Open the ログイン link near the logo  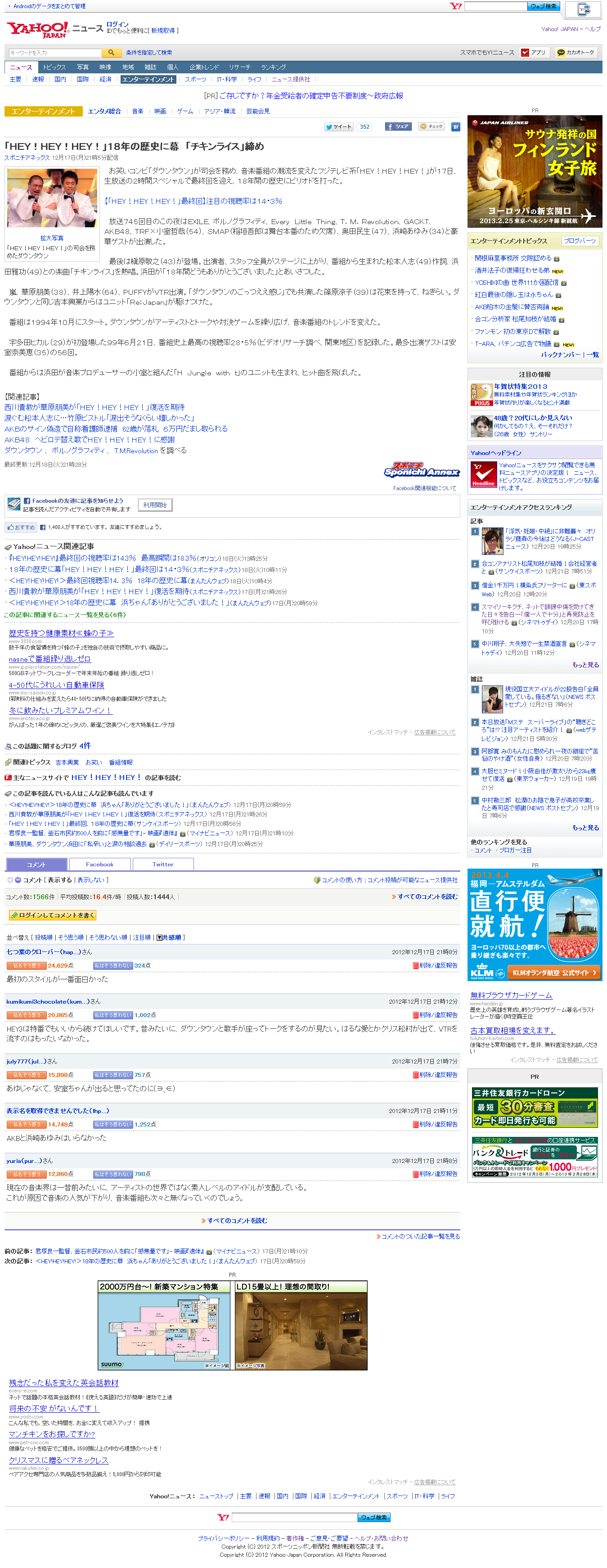point(117,24)
